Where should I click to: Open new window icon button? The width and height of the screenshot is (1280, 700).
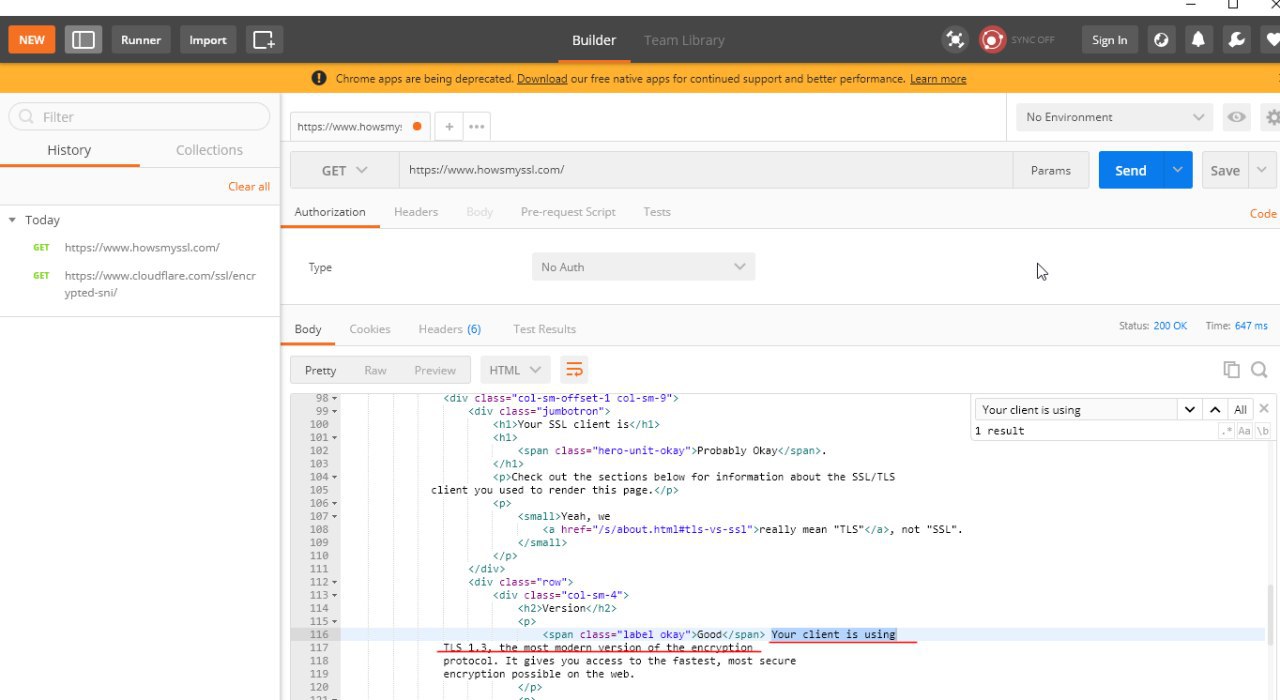click(264, 40)
